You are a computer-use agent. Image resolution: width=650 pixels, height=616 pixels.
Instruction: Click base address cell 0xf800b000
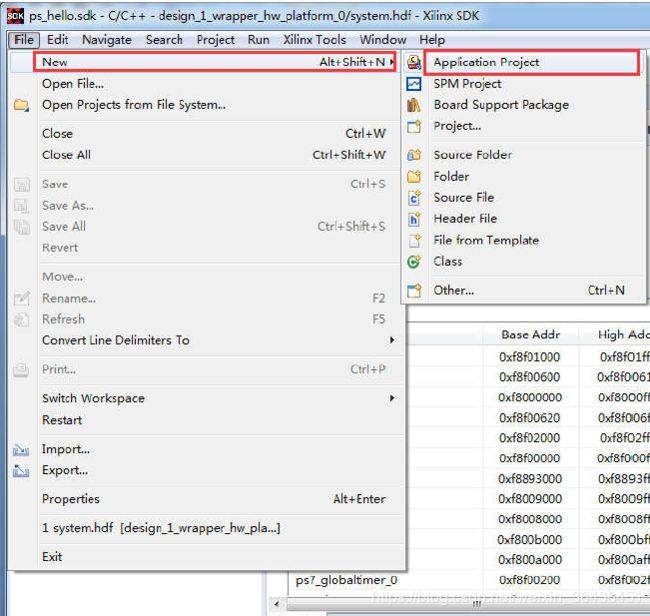(529, 540)
